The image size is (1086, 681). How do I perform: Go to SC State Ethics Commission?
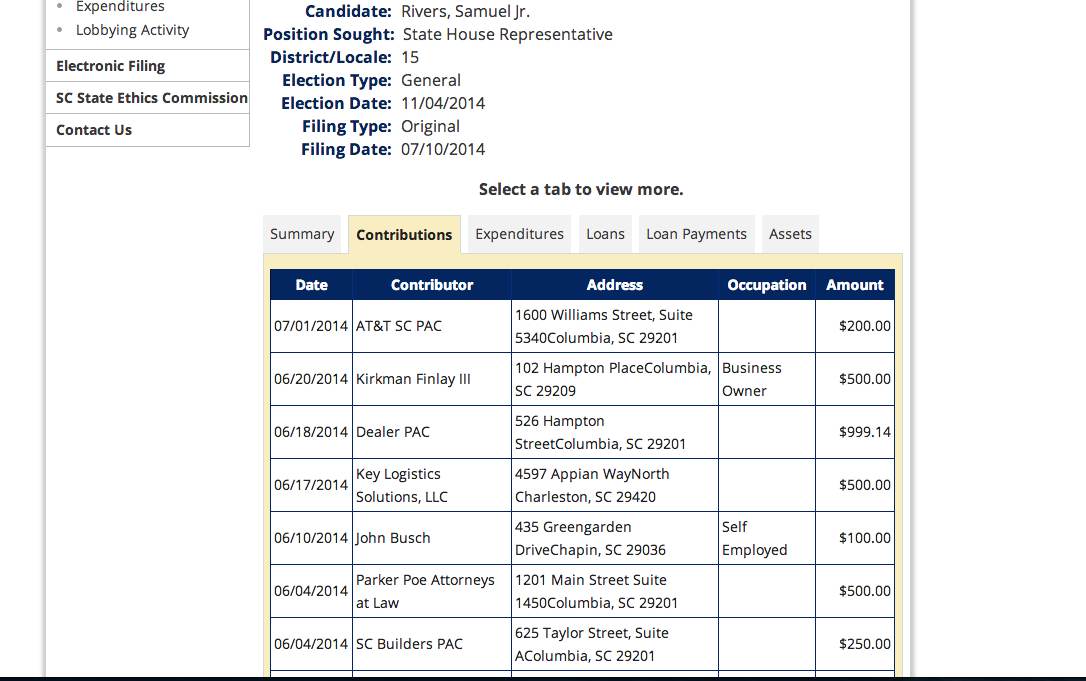point(152,98)
